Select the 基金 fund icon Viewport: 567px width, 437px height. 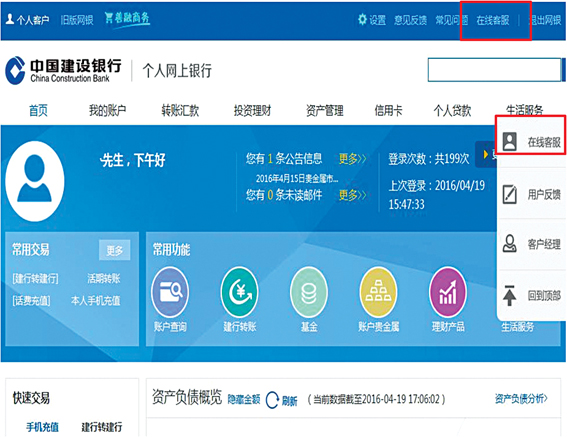click(309, 292)
